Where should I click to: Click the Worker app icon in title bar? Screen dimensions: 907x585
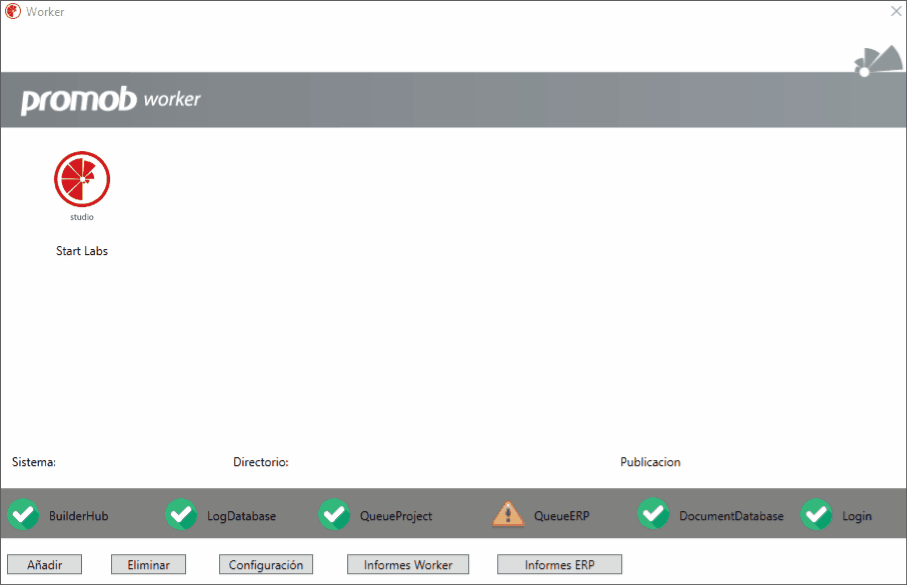point(13,12)
